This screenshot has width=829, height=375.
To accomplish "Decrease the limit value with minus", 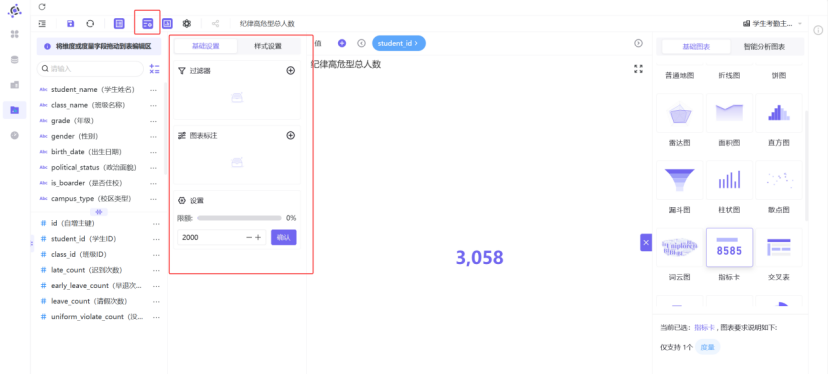I will (x=249, y=237).
